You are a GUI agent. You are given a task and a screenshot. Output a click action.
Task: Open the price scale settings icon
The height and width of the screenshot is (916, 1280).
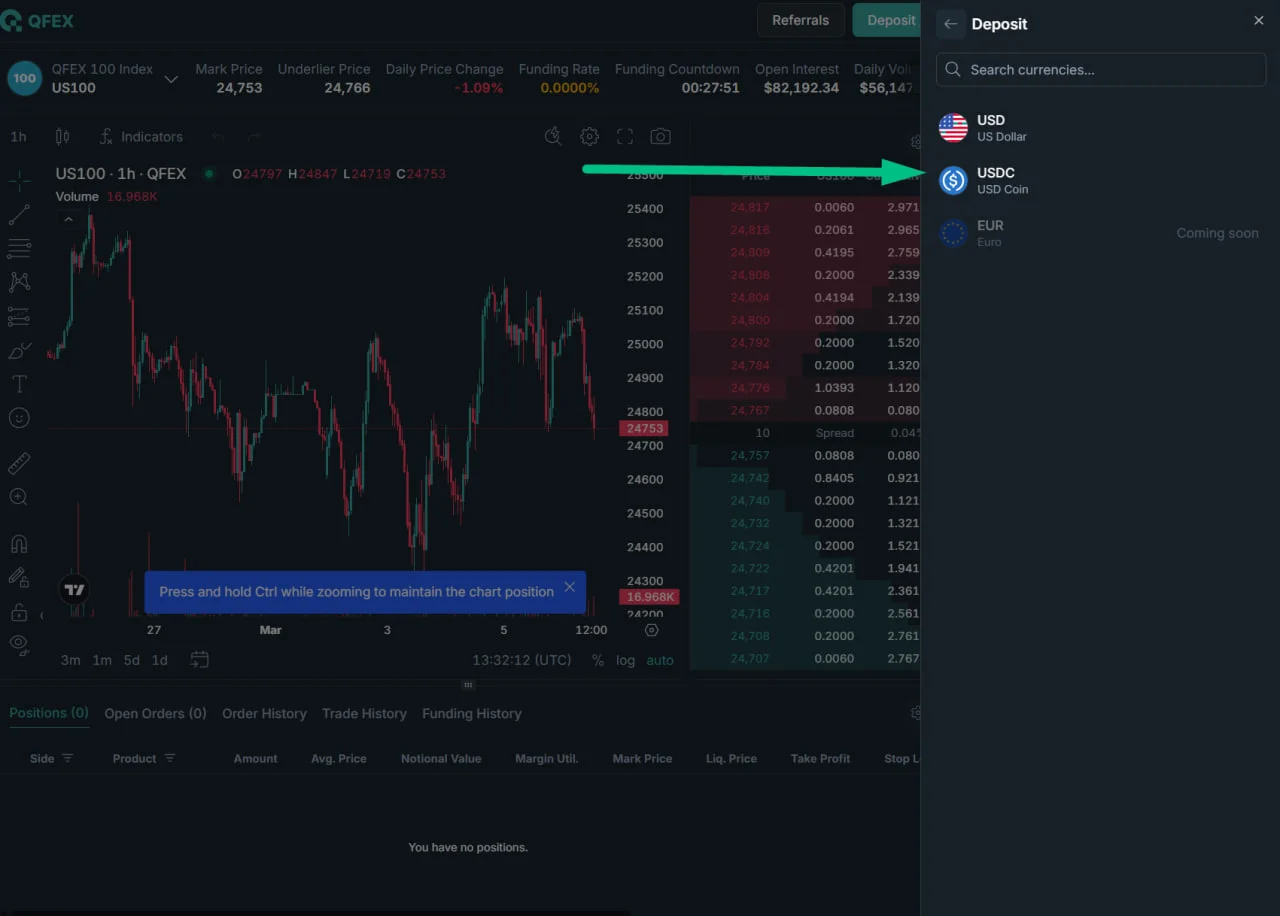652,630
